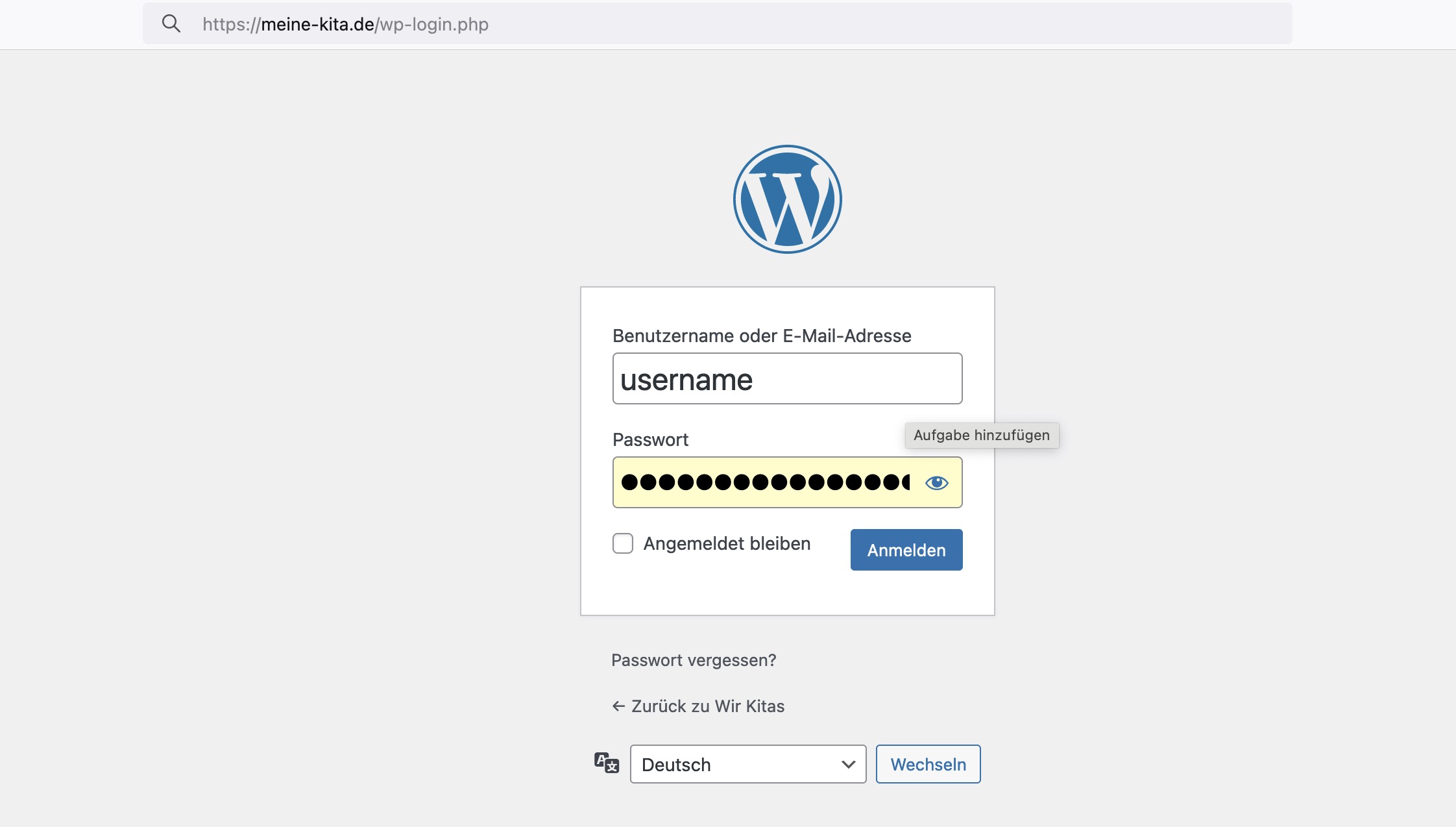Click the left arrow before Zurück
The height and width of the screenshot is (827, 1456).
click(618, 706)
